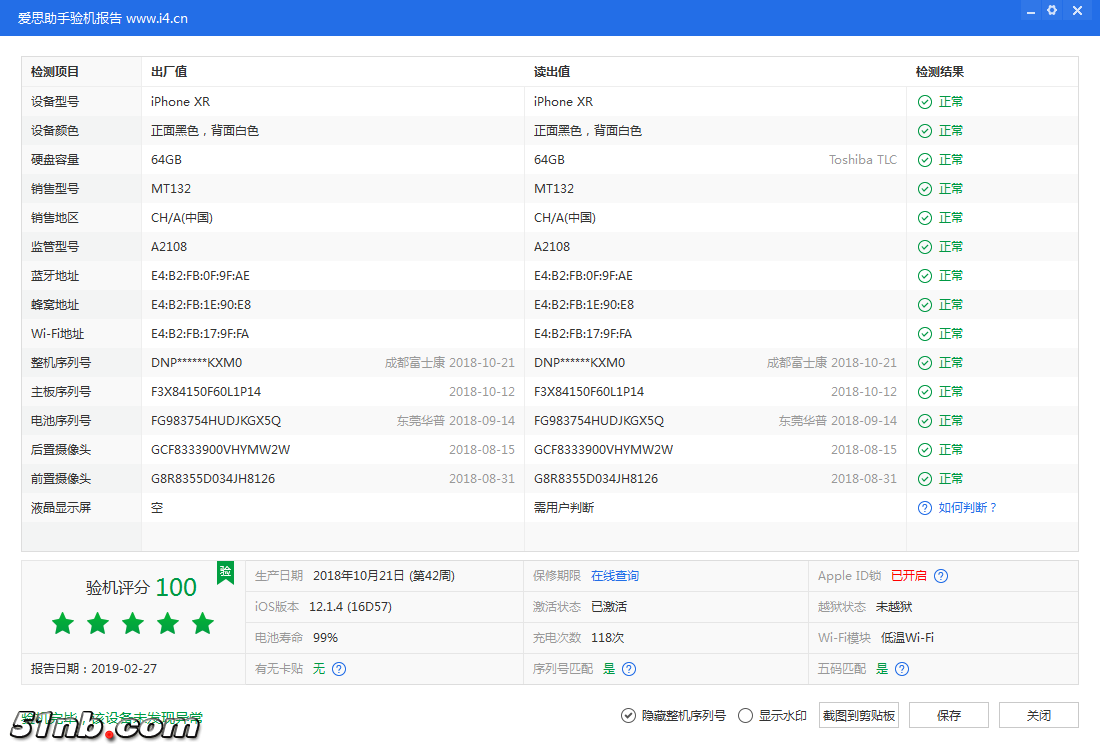Click the green check icon beside 设备型号 row

923,101
